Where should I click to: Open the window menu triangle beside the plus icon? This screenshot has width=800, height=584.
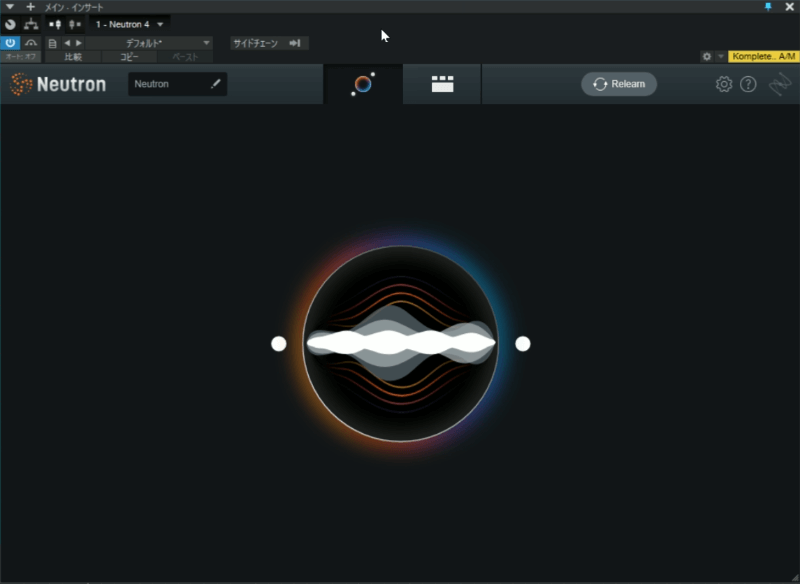click(x=10, y=7)
